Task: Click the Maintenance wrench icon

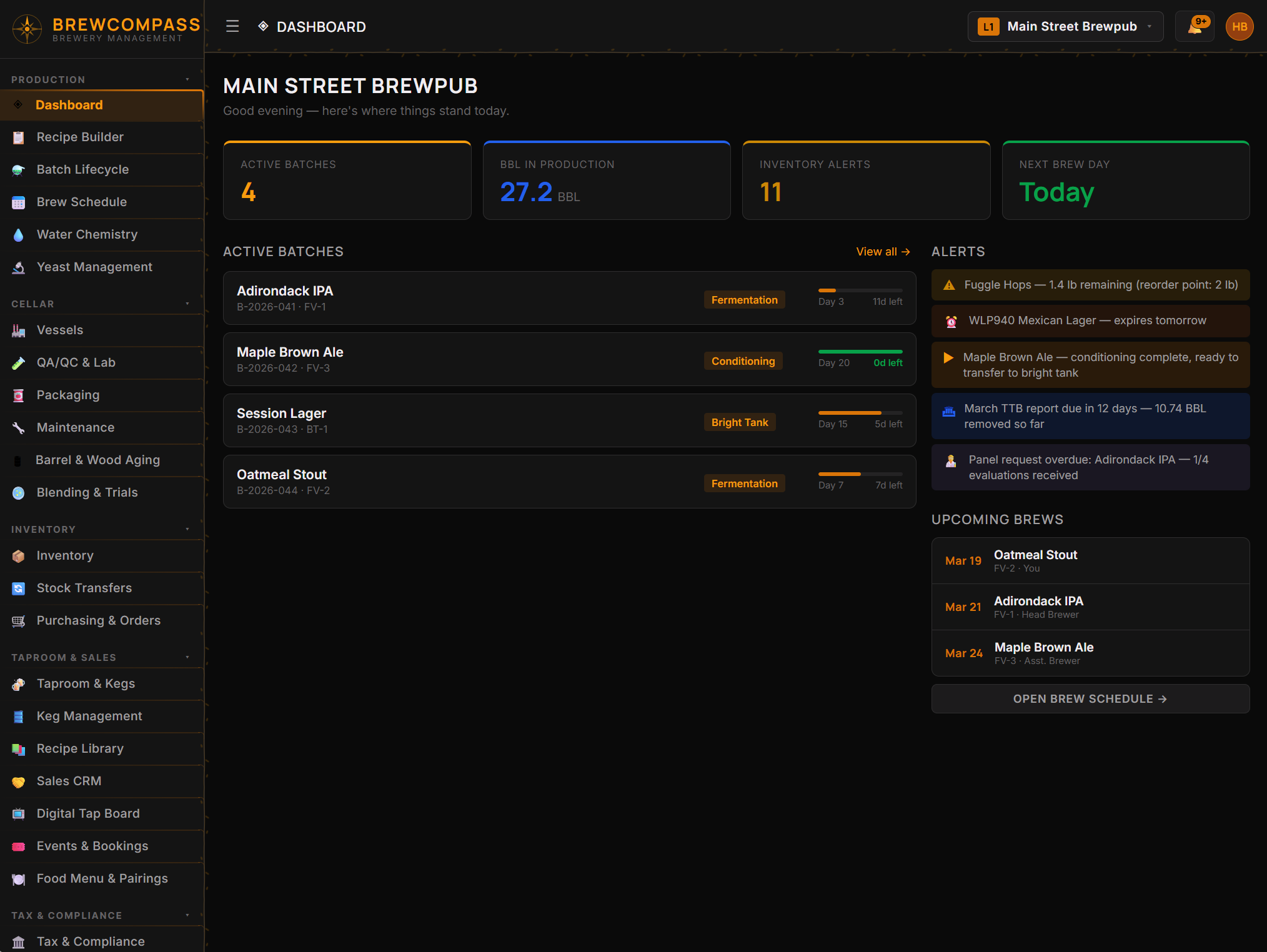Action: pos(19,428)
